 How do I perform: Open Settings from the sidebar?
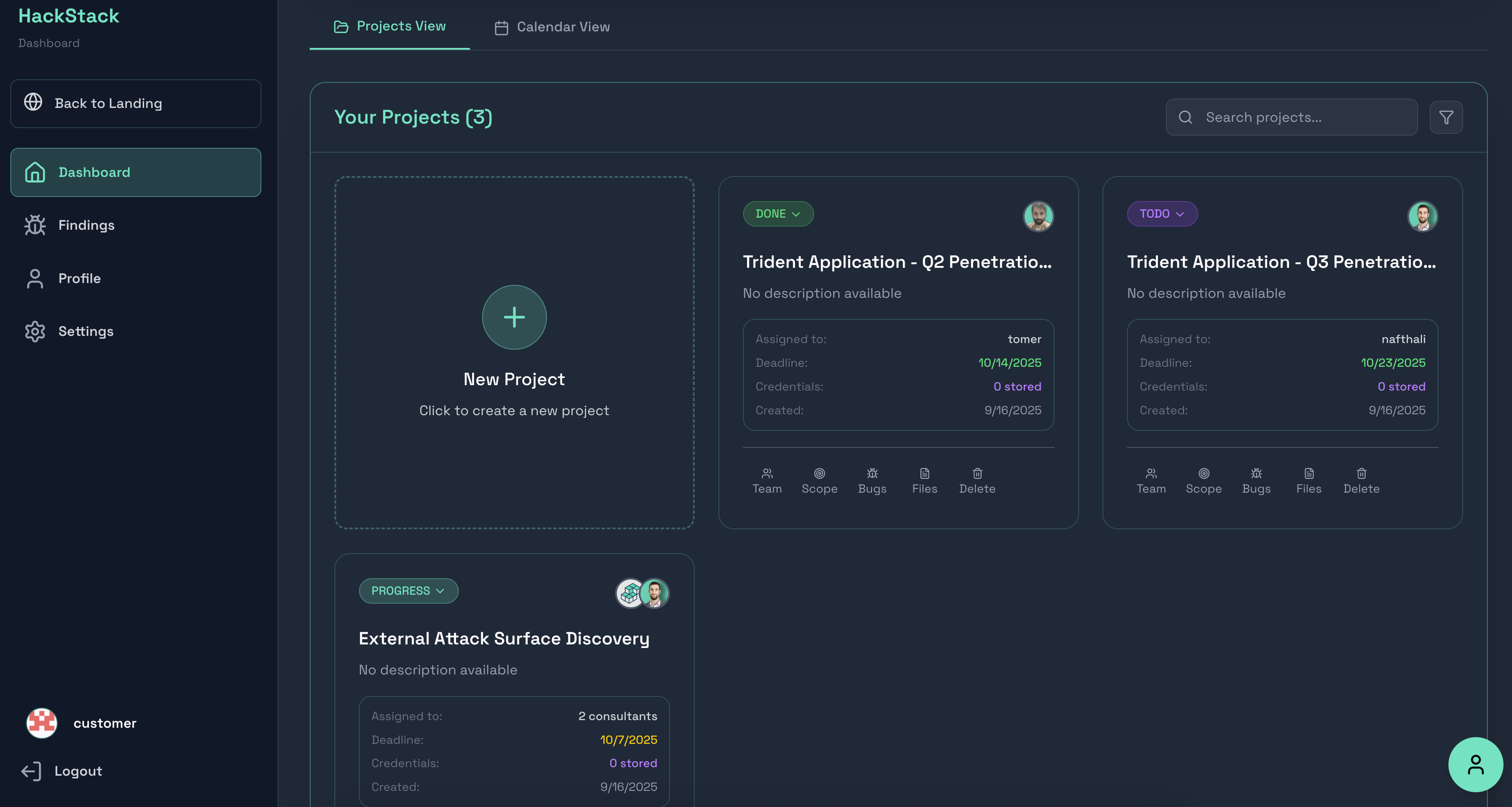tap(85, 331)
